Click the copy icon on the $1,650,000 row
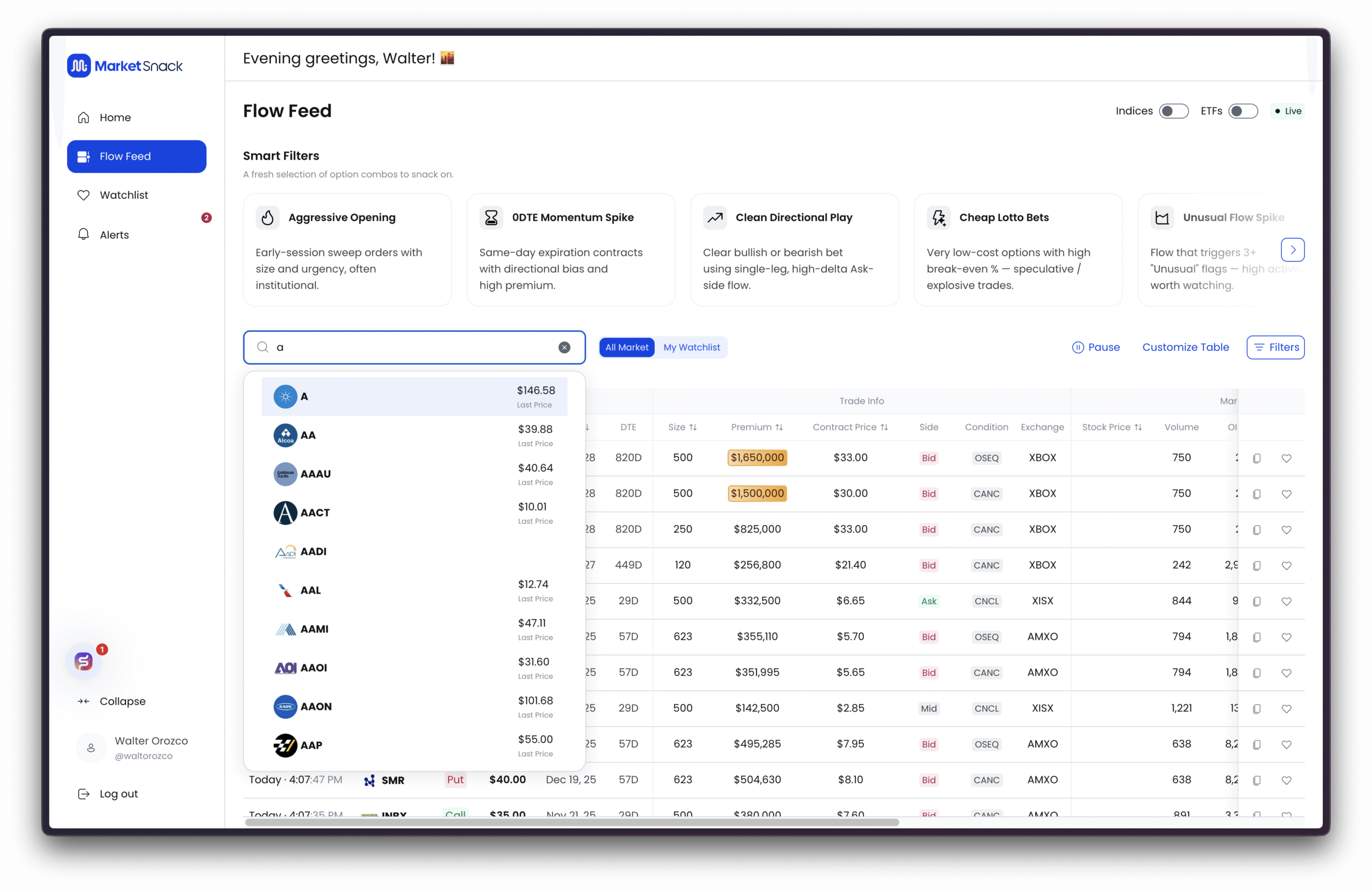 [1257, 458]
